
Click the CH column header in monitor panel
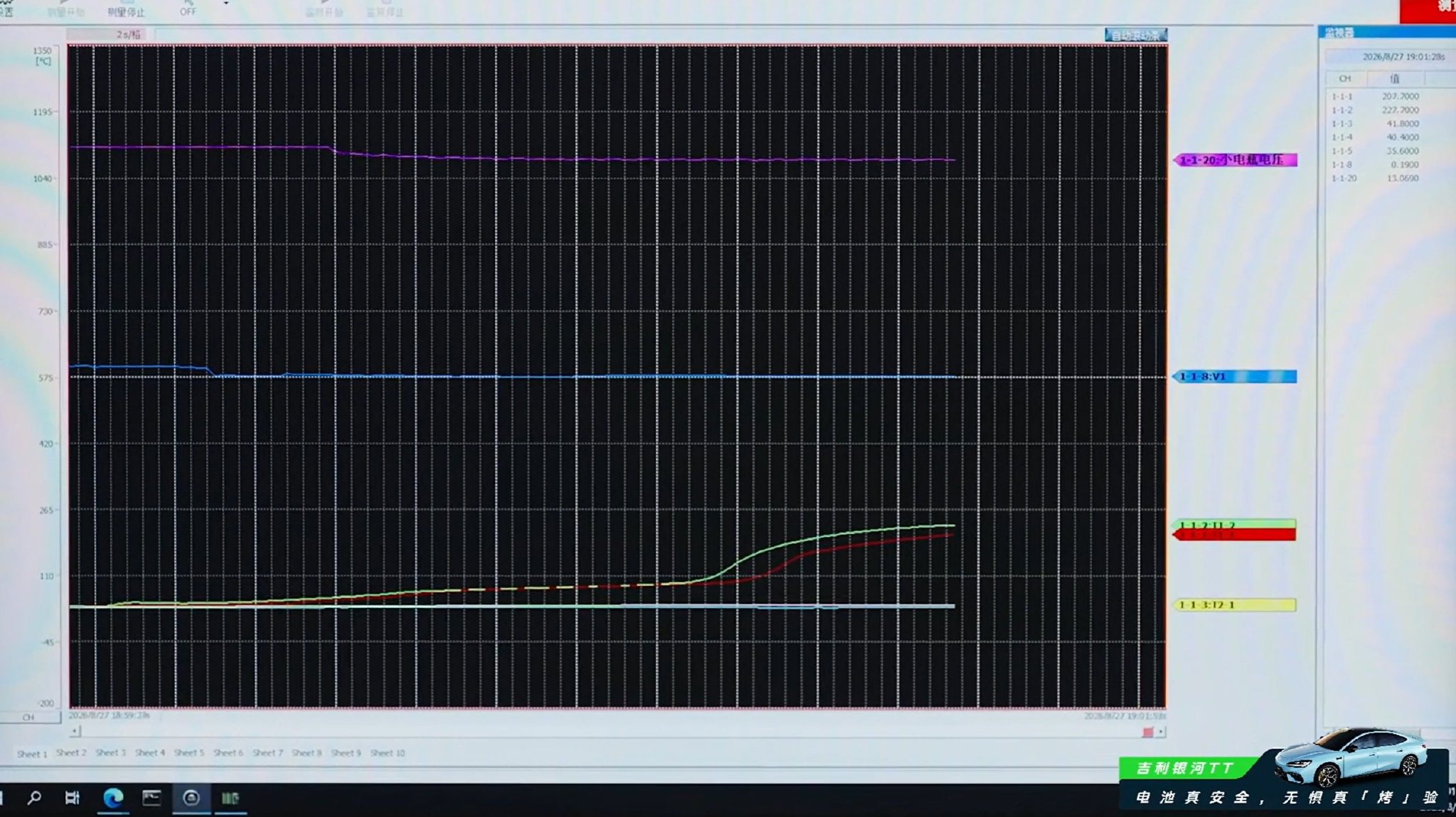(1344, 79)
